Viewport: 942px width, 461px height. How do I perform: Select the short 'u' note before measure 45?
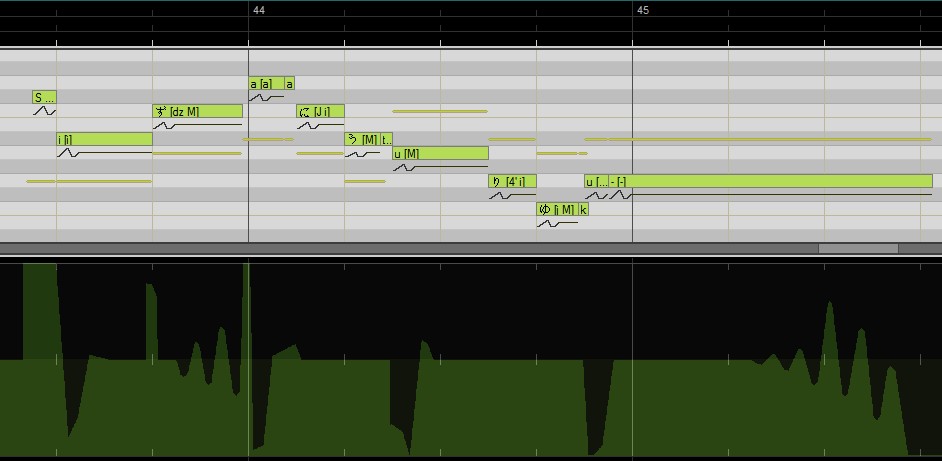597,181
